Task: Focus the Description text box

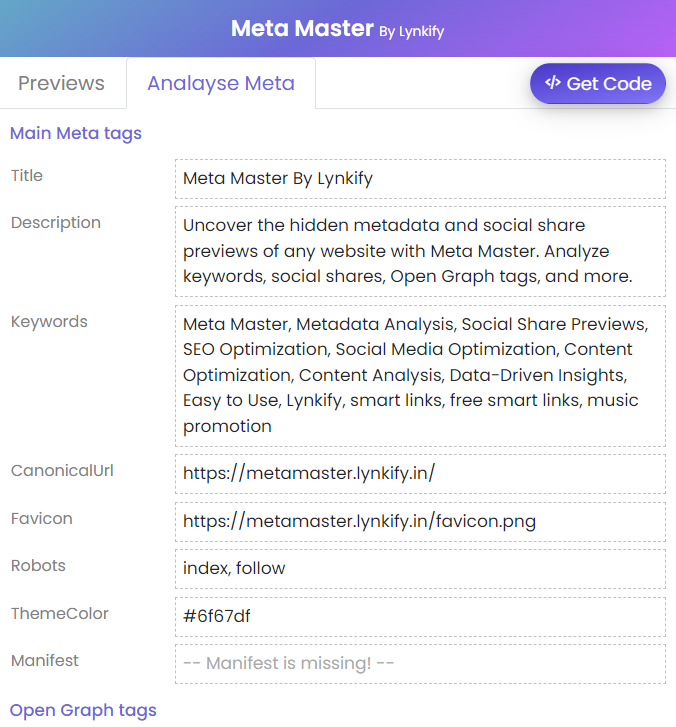Action: [x=420, y=251]
